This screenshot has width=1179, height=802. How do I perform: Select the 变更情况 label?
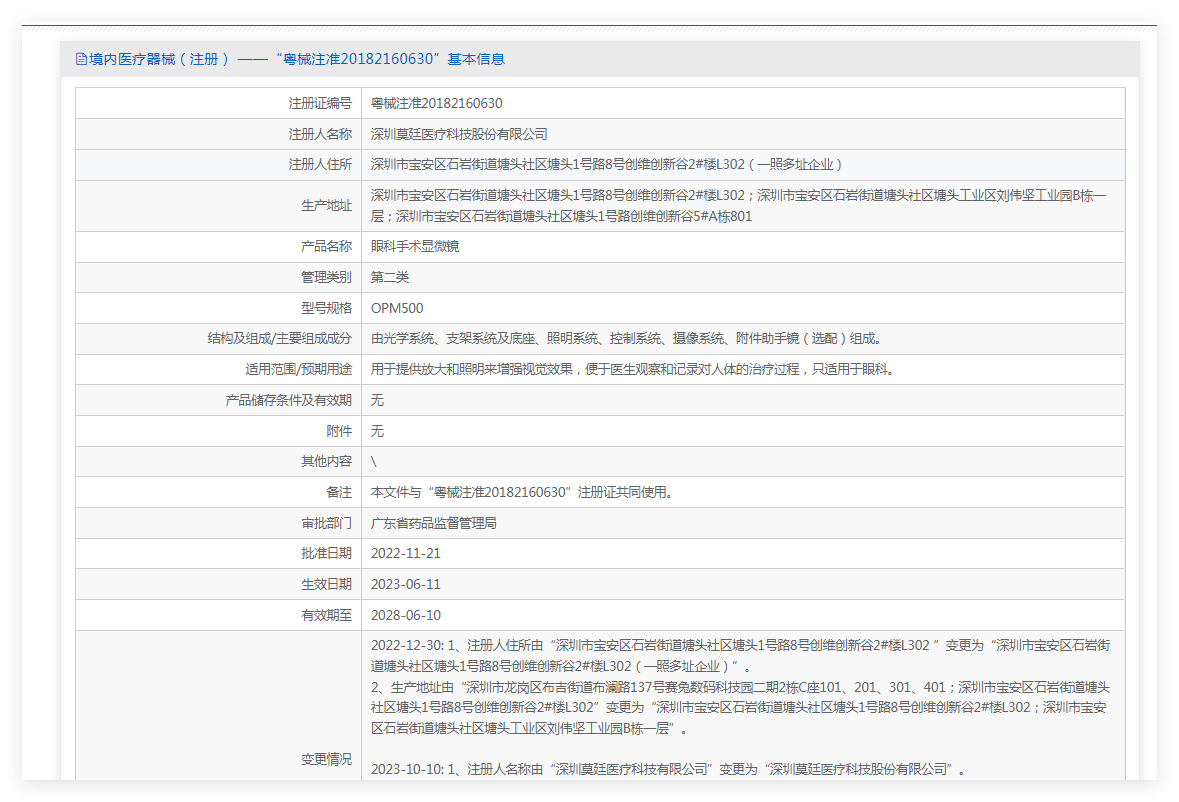click(x=326, y=758)
